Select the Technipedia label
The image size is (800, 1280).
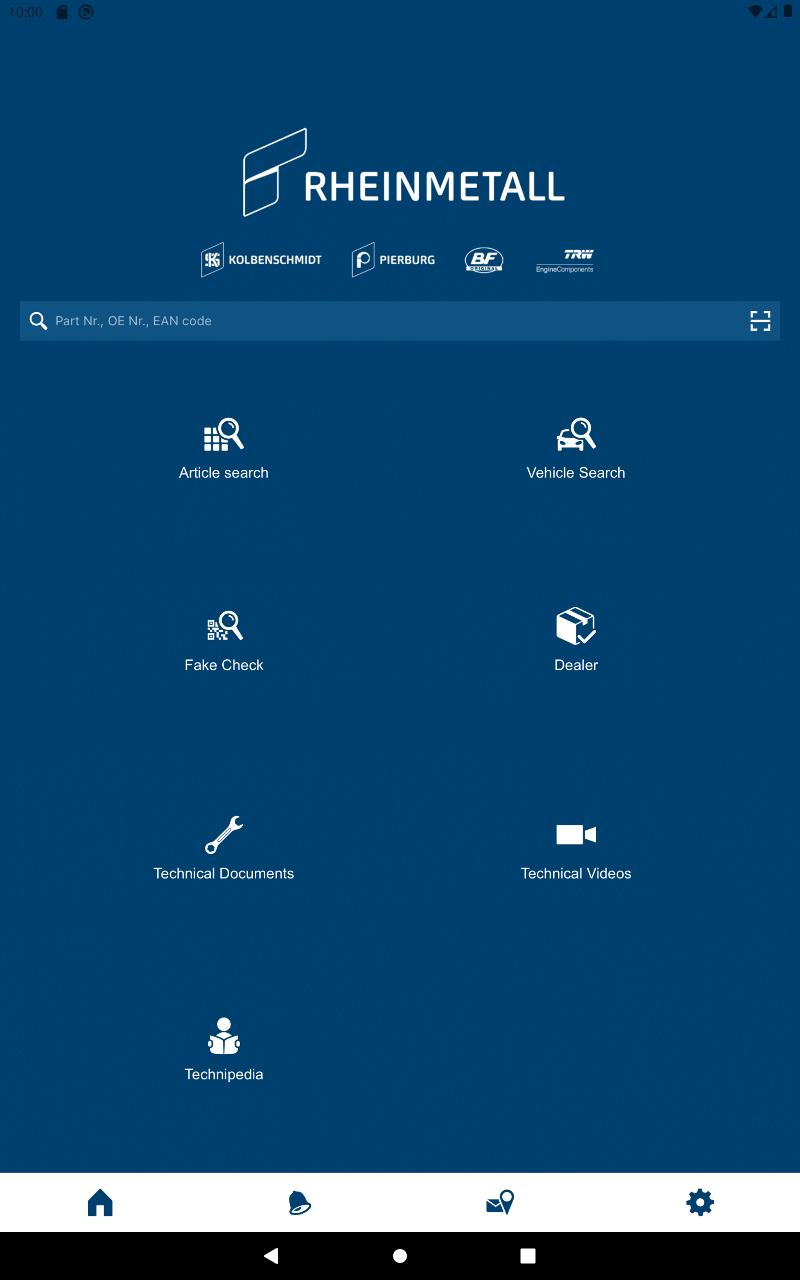[224, 1075]
